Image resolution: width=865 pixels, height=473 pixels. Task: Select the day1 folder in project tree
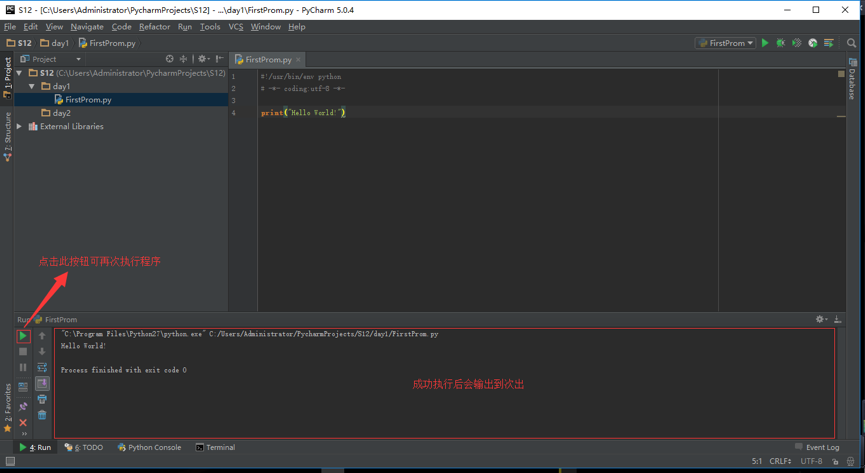[x=56, y=87]
